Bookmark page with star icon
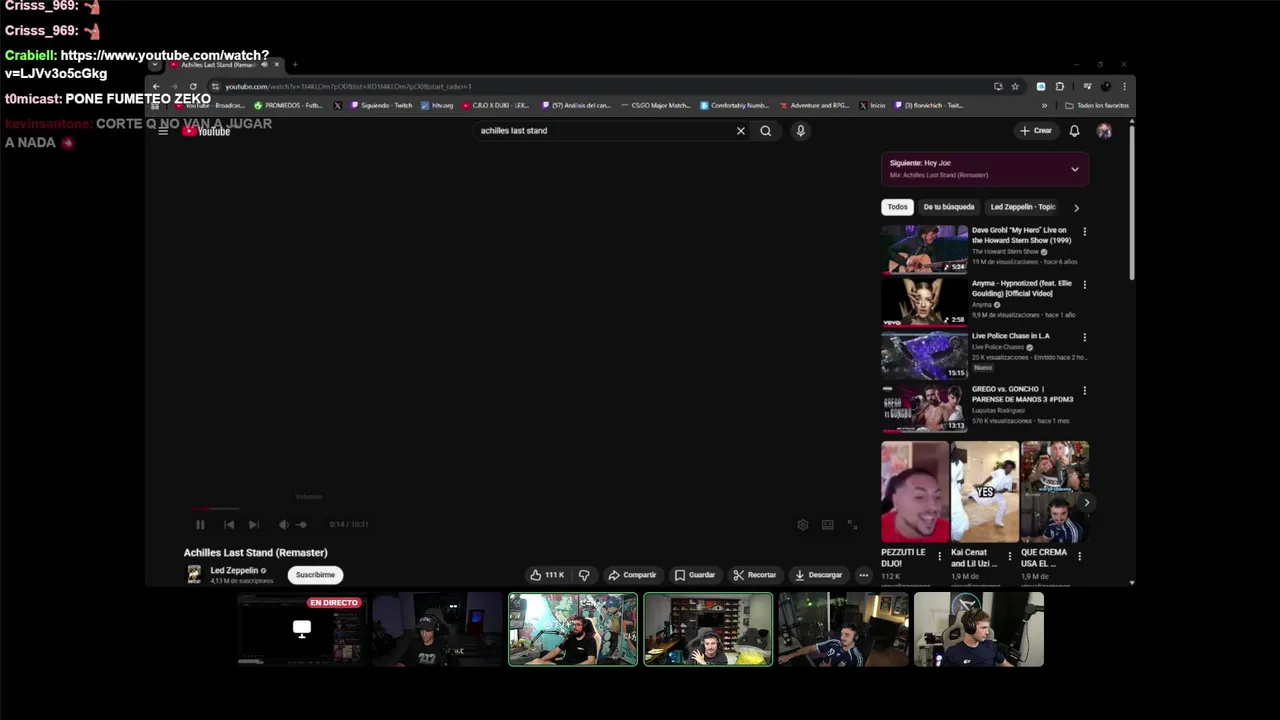This screenshot has height=720, width=1280. click(1015, 86)
